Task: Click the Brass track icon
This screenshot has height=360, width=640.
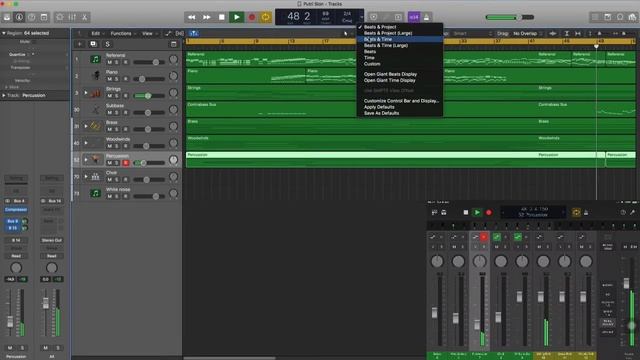Action: coord(96,127)
